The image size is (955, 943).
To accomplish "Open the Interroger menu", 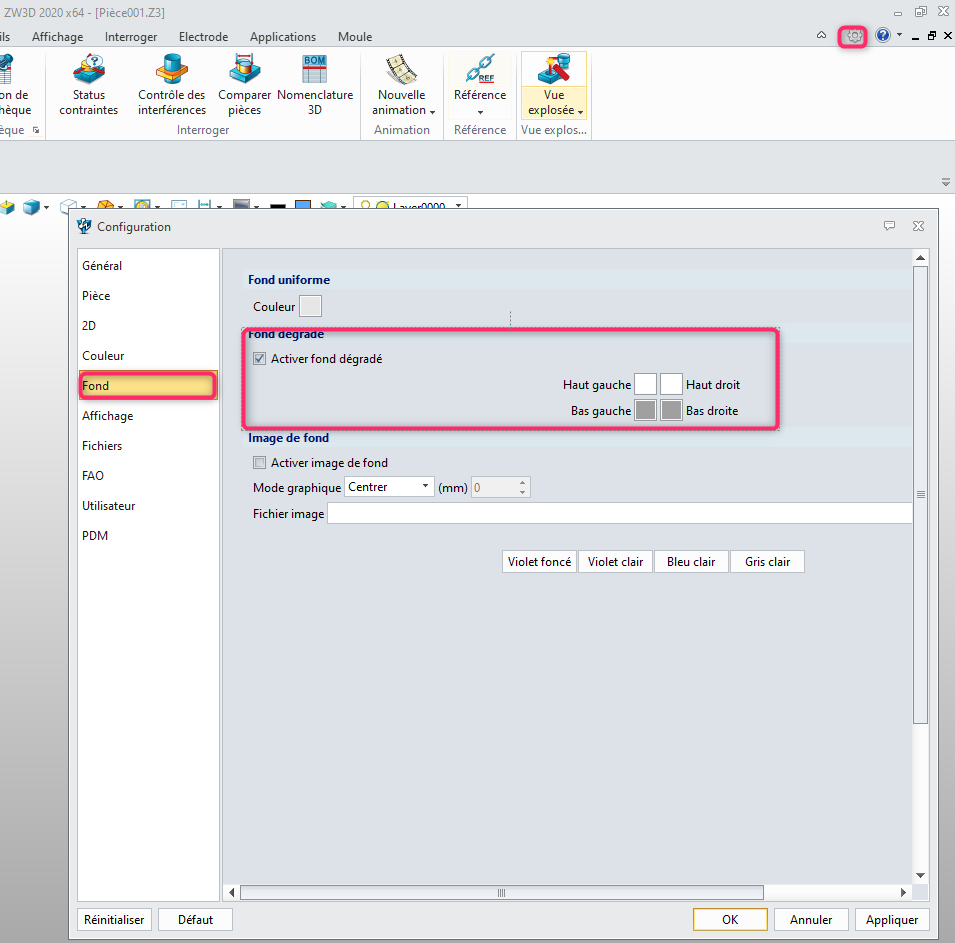I will coord(131,37).
